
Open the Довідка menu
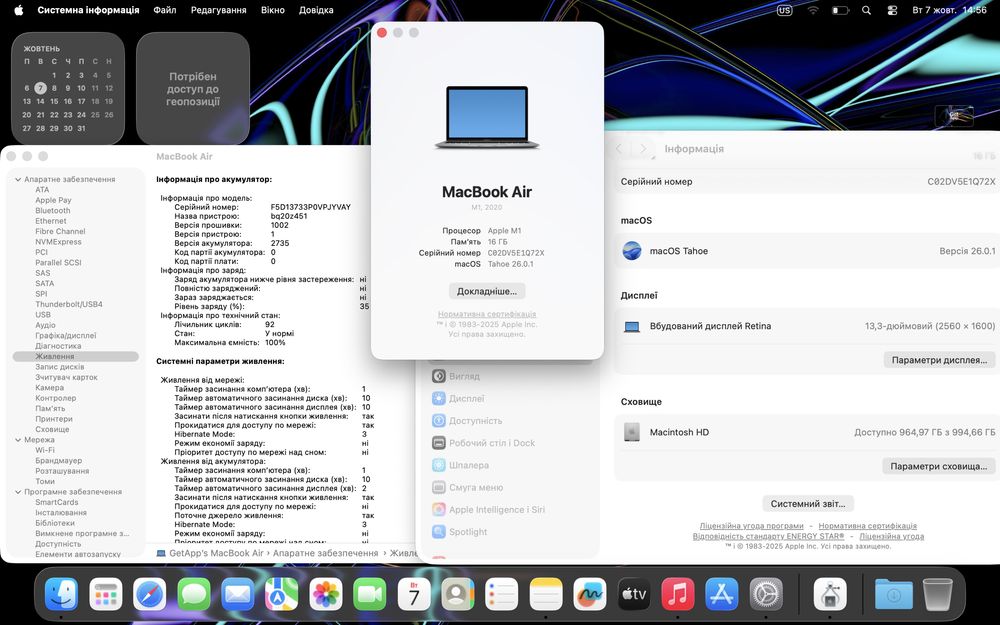coord(316,10)
